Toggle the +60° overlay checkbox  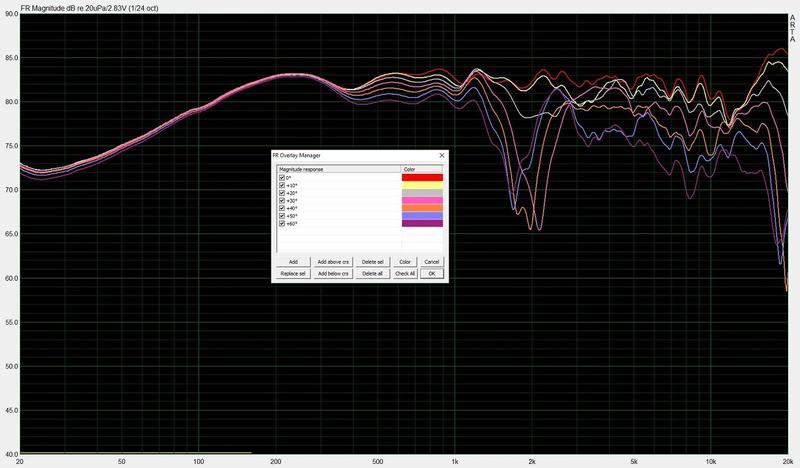282,224
